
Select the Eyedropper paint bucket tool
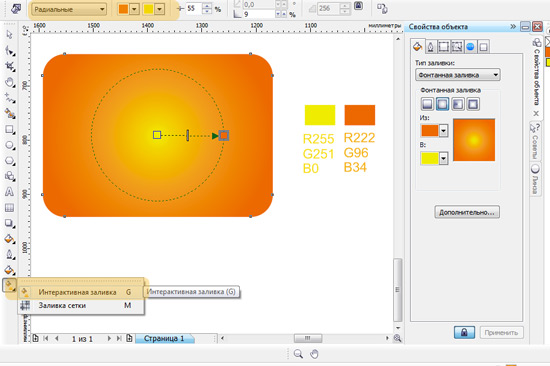[x=9, y=239]
